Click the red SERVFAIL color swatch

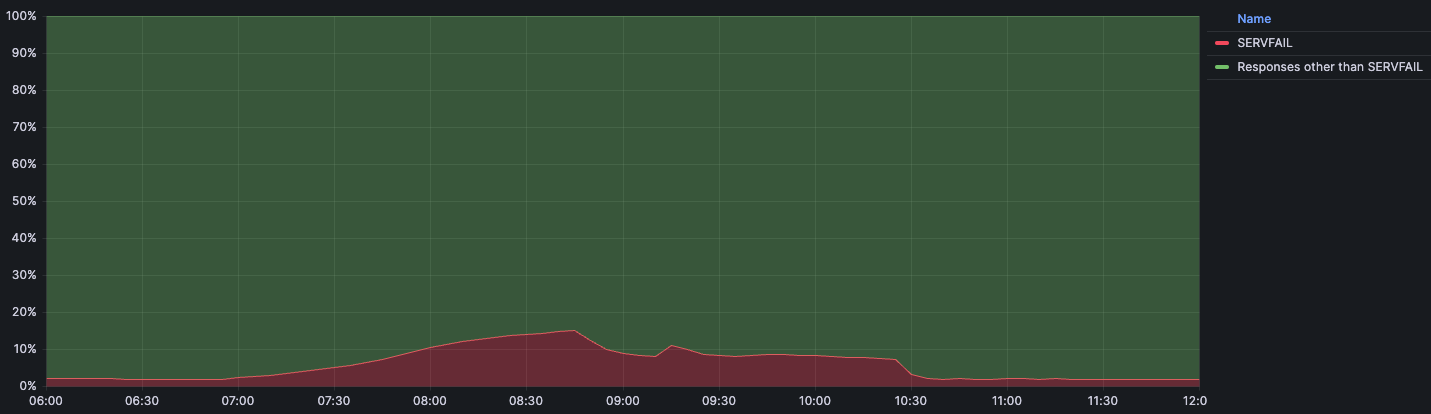coord(1221,43)
